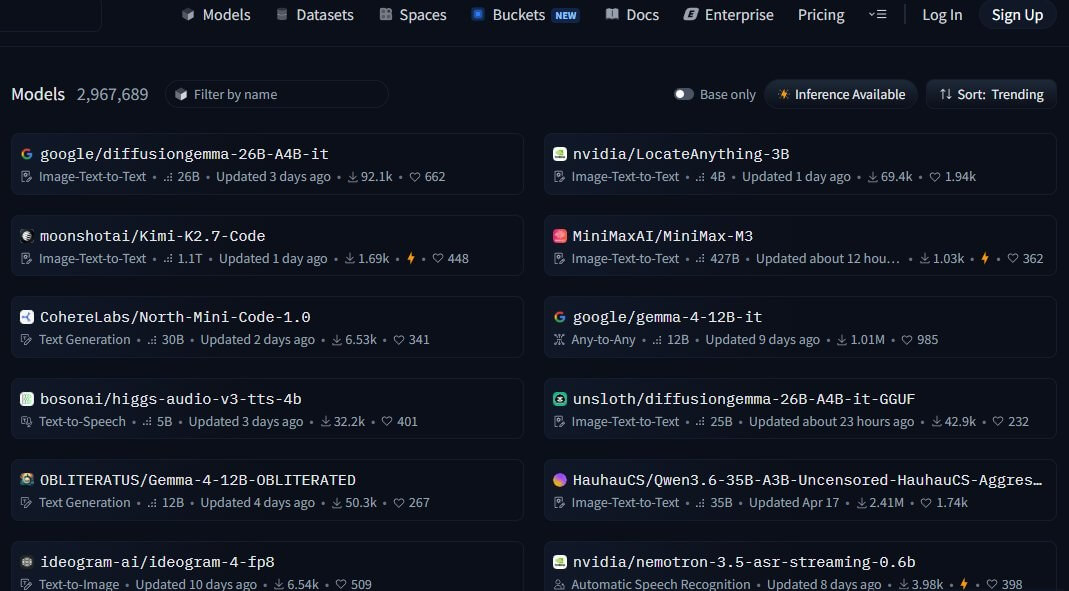Open CohereLabs/North-Mini-Code-1.0 model
Screen dimensions: 1069x591
pos(267,327)
